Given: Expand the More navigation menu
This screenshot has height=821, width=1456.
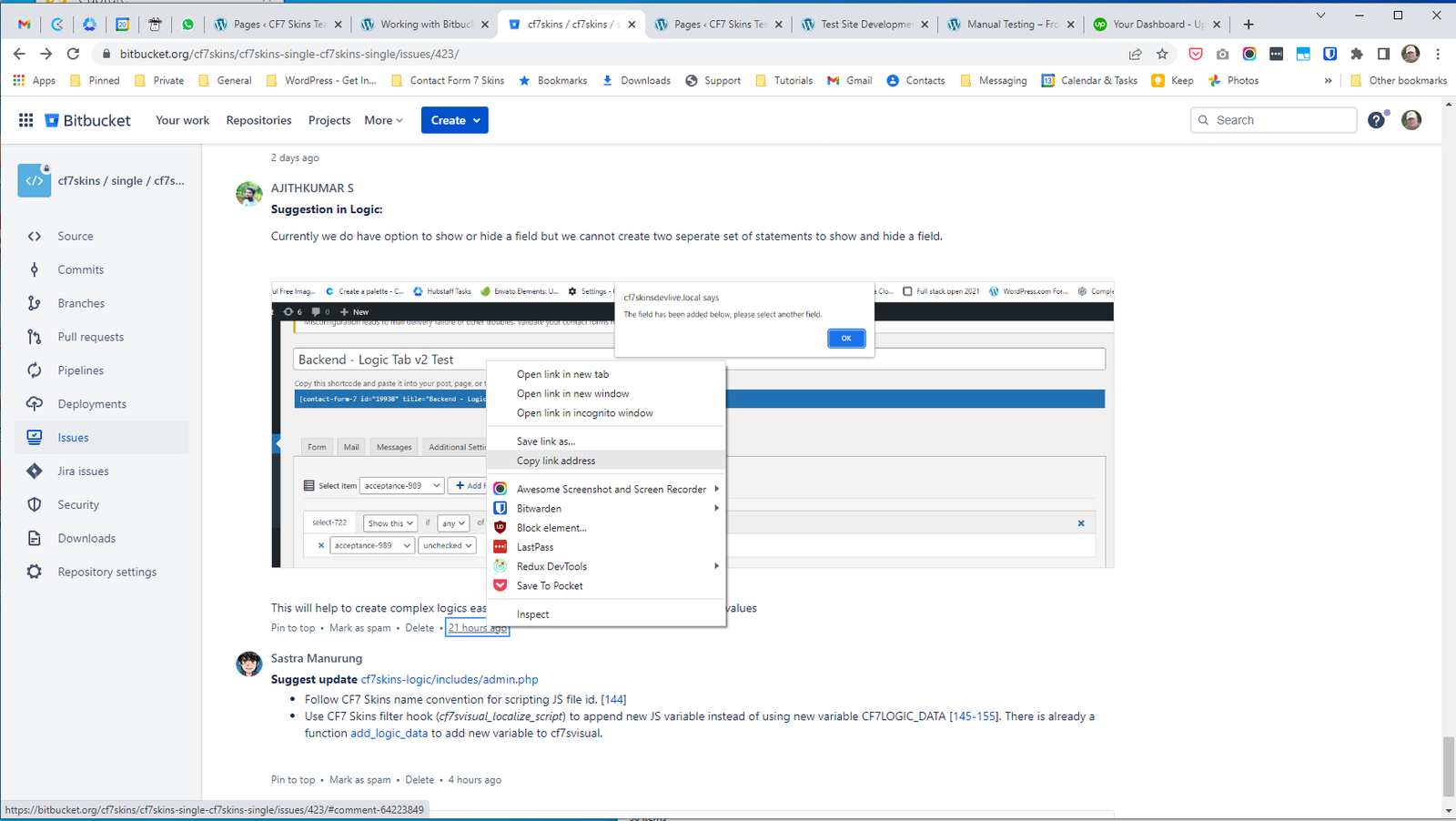Looking at the screenshot, I should (x=383, y=120).
